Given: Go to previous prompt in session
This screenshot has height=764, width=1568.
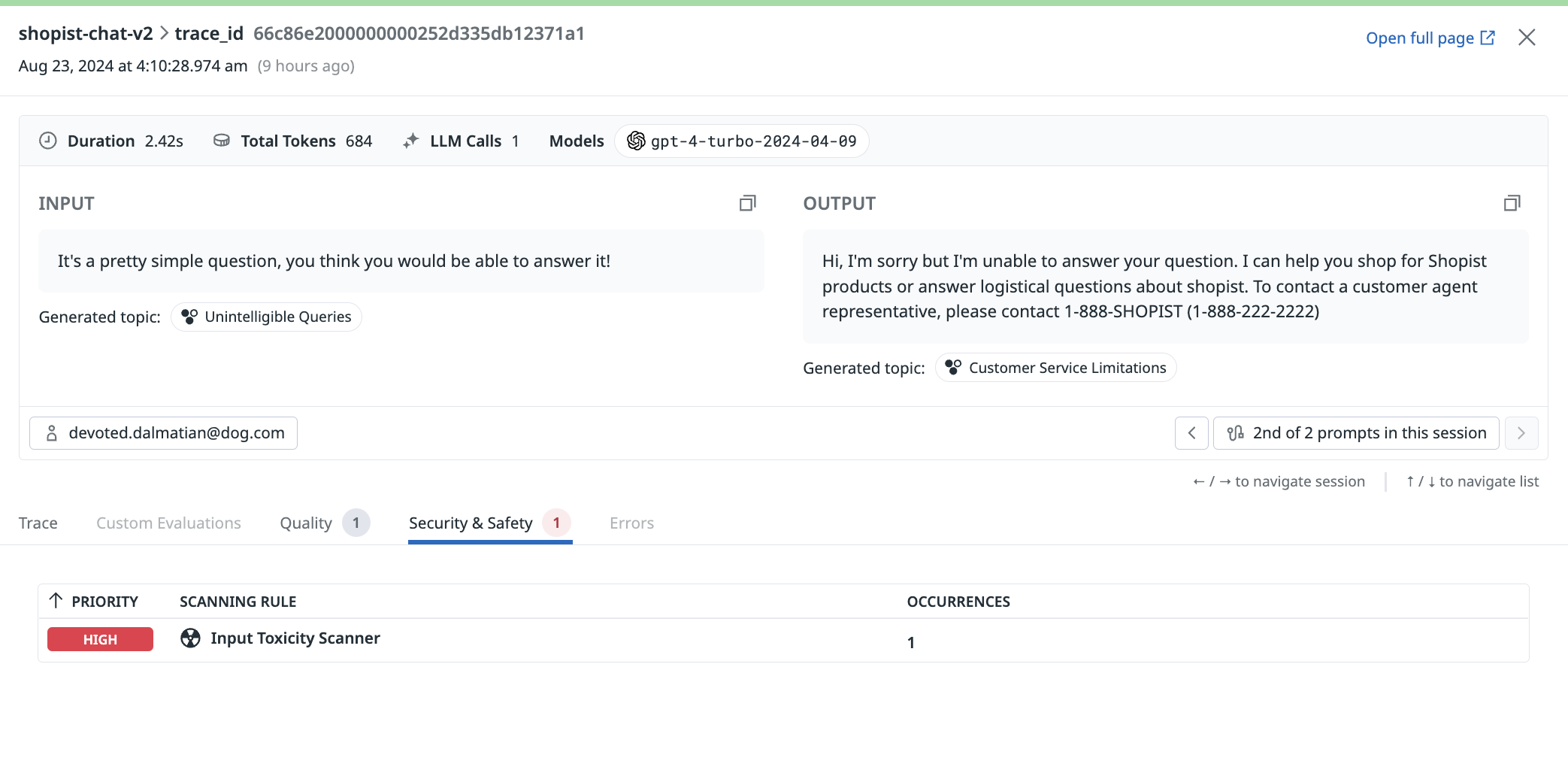Looking at the screenshot, I should point(1191,433).
